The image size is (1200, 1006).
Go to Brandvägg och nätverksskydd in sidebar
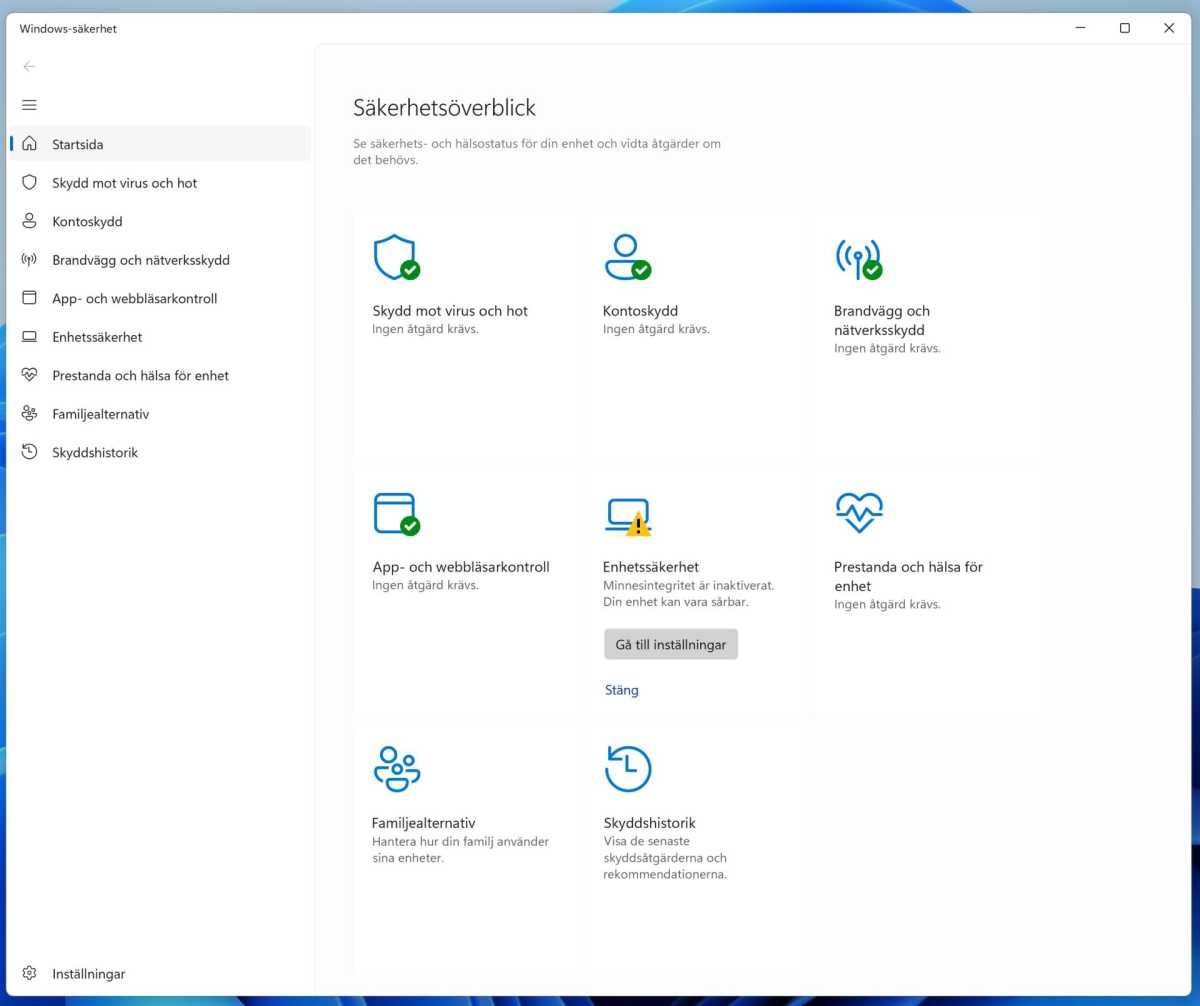click(x=141, y=260)
